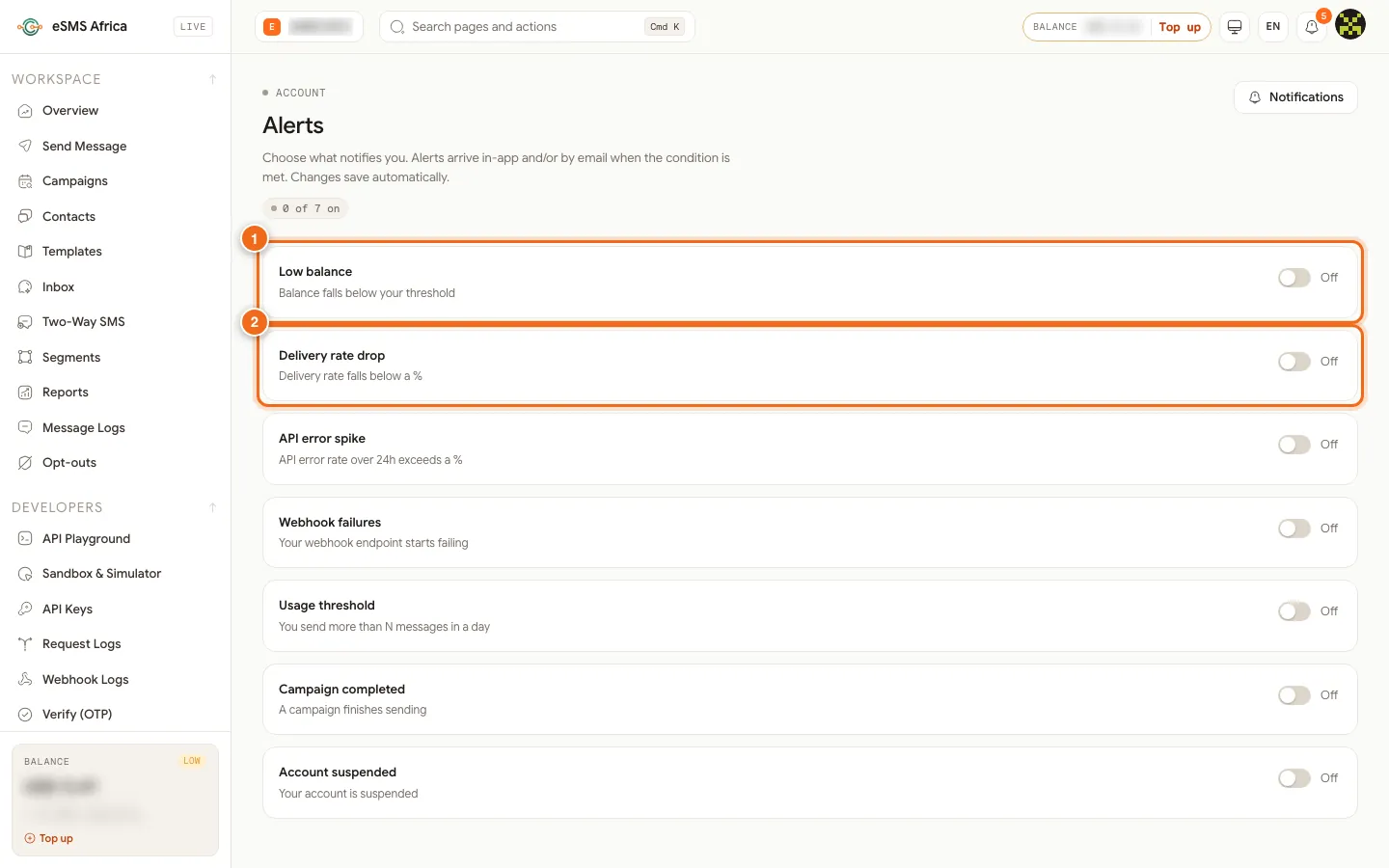Click the Campaigns sidebar icon
The width and height of the screenshot is (1389, 868).
[25, 181]
